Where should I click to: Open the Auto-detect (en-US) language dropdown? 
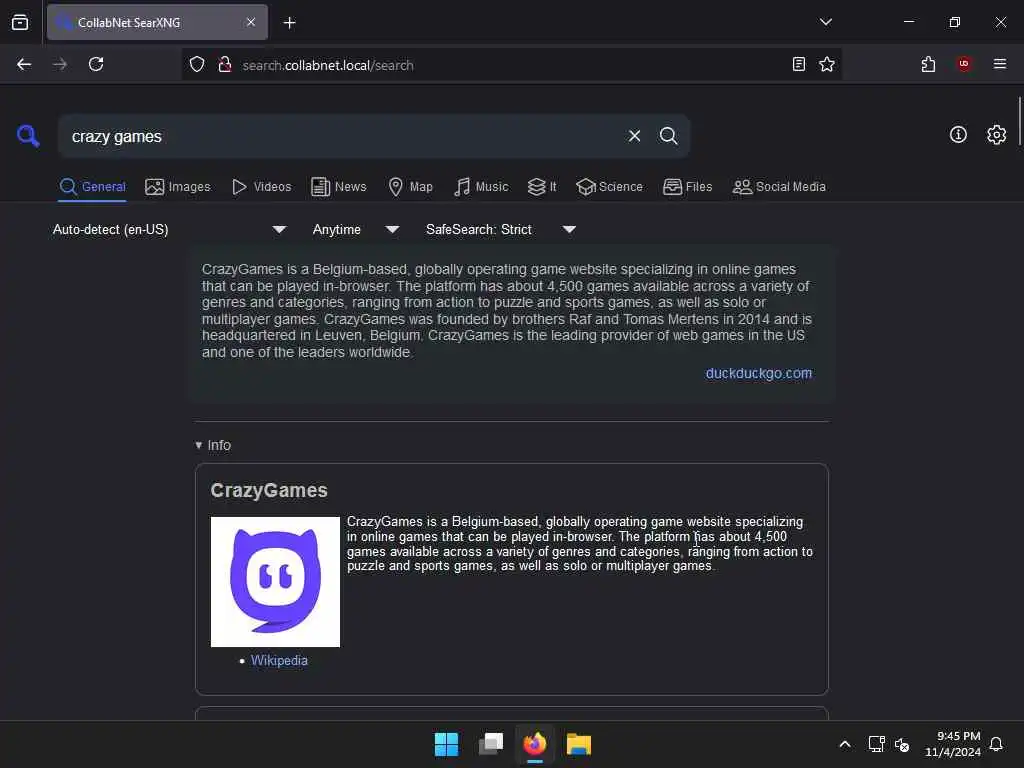169,229
